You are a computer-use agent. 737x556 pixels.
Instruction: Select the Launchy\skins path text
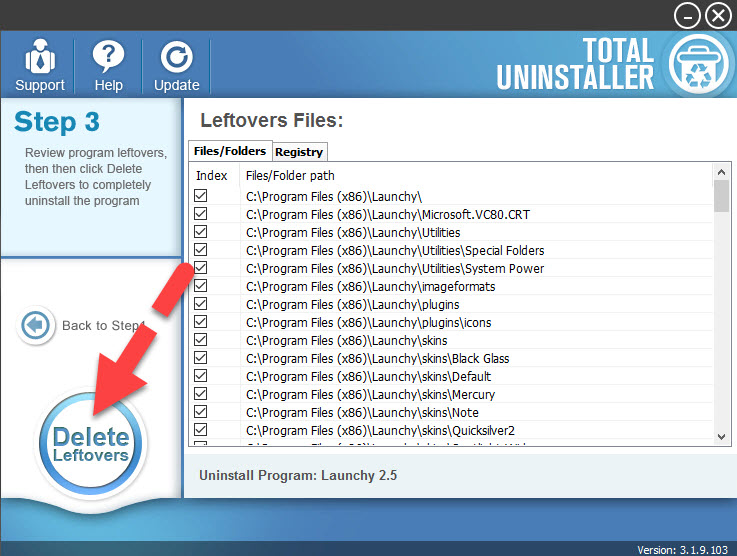pos(346,340)
